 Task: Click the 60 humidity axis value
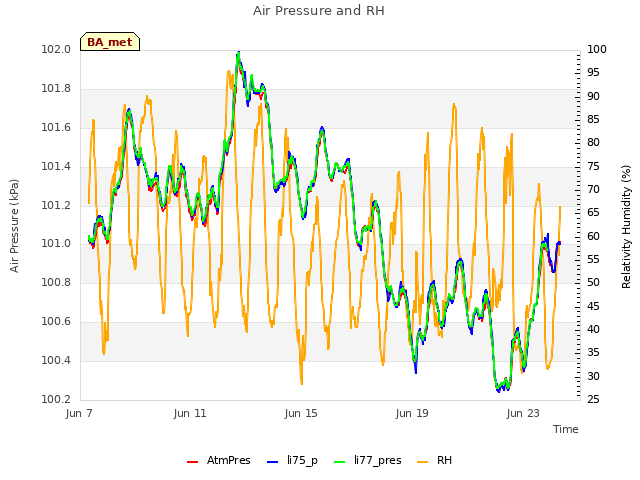[x=593, y=236]
